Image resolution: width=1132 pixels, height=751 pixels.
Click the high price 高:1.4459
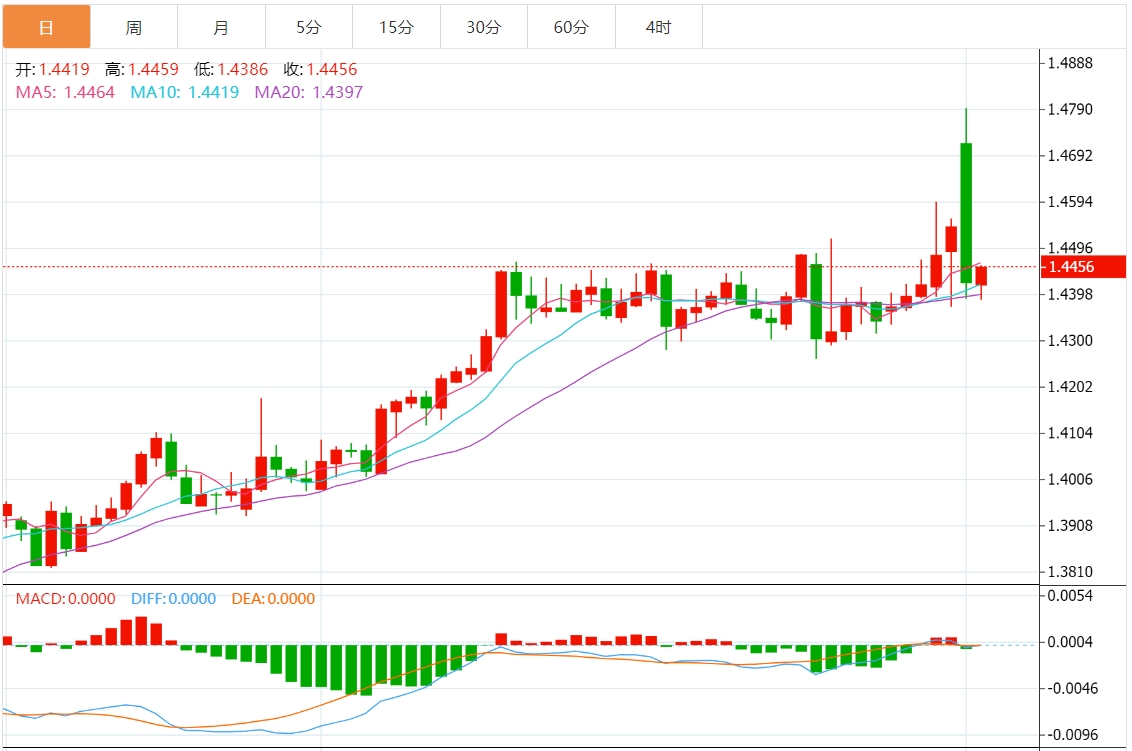pyautogui.click(x=142, y=69)
